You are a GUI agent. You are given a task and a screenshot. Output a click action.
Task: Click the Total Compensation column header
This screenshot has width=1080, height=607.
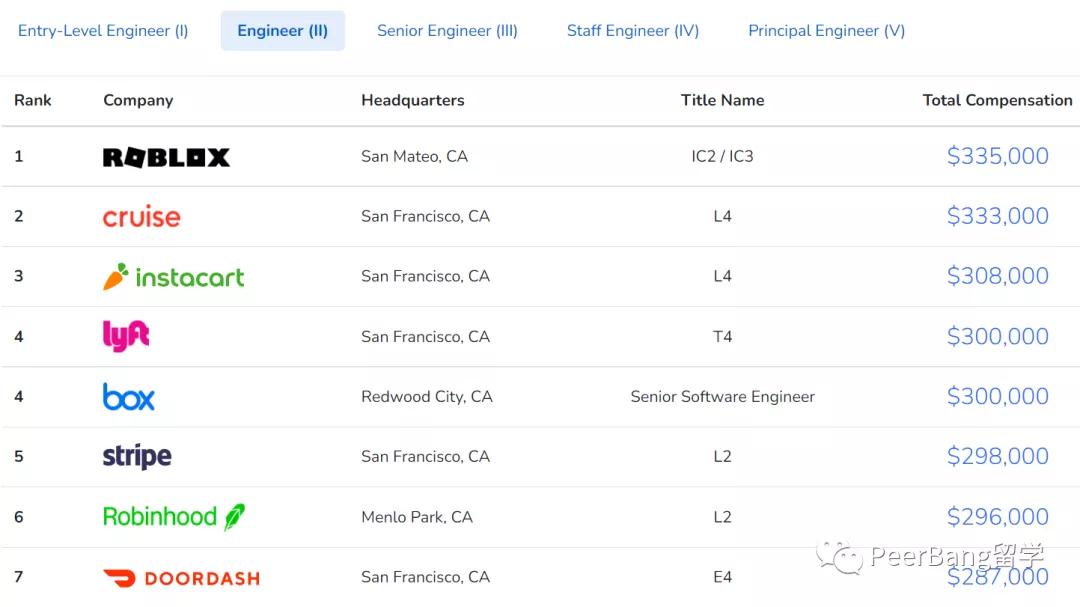click(997, 100)
